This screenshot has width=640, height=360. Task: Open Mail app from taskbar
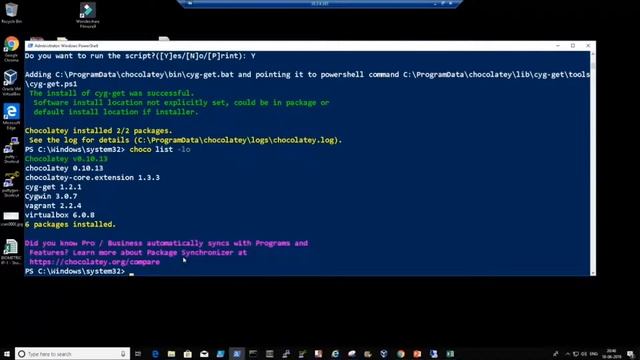(204, 354)
